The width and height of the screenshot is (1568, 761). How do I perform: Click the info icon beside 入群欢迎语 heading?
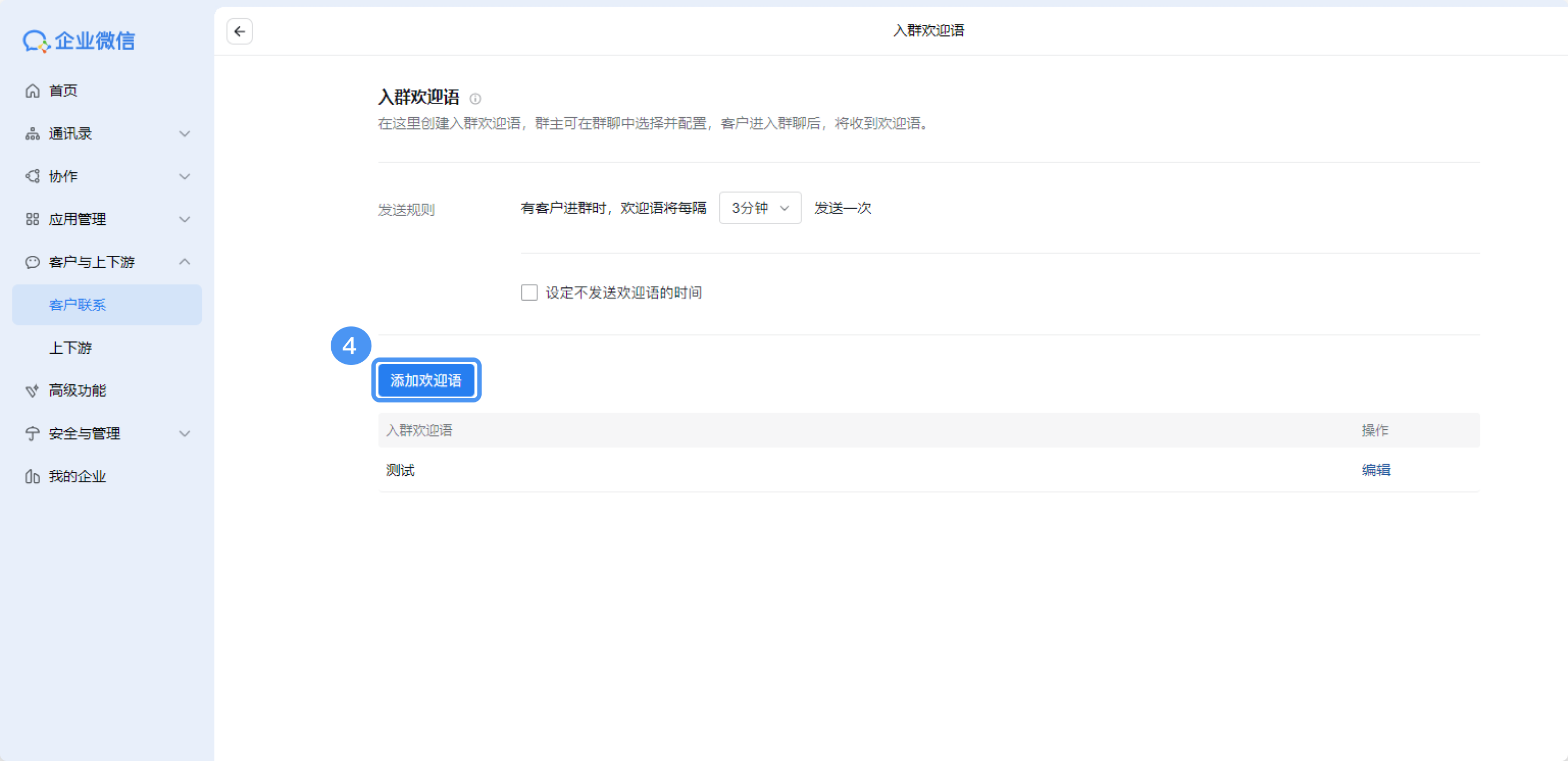coord(475,98)
